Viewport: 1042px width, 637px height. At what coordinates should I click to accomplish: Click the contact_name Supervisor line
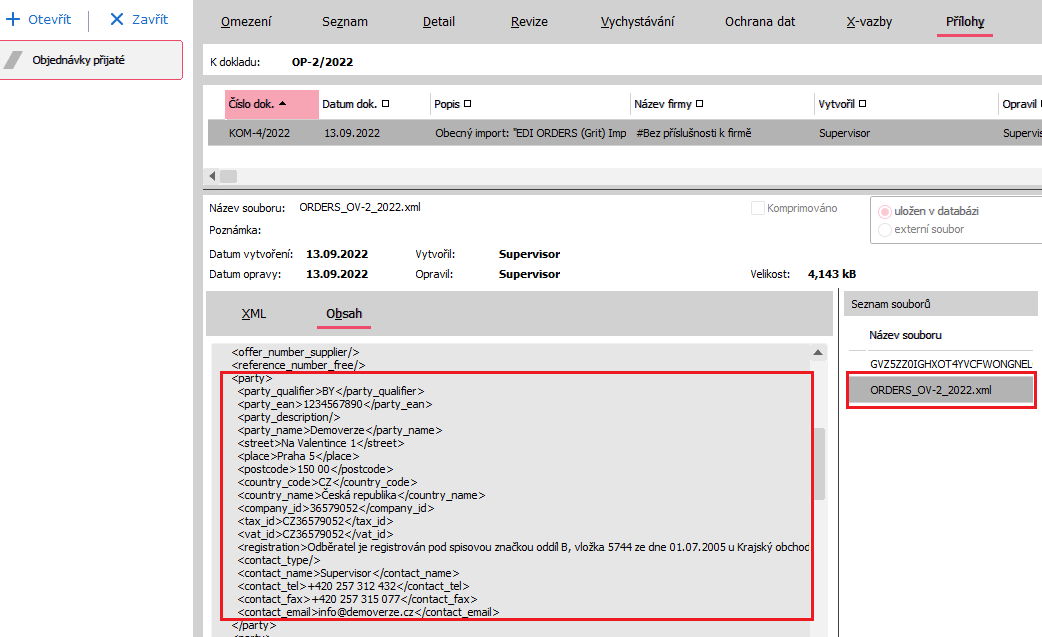(x=348, y=573)
